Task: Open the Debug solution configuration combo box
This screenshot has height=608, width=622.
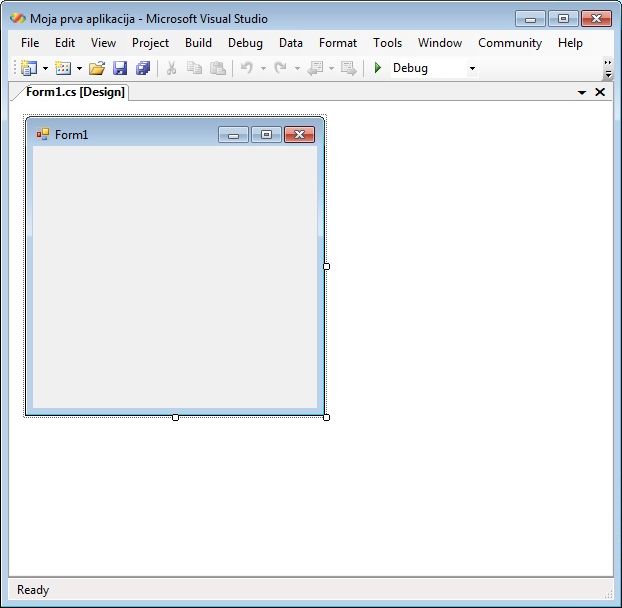Action: (x=434, y=68)
